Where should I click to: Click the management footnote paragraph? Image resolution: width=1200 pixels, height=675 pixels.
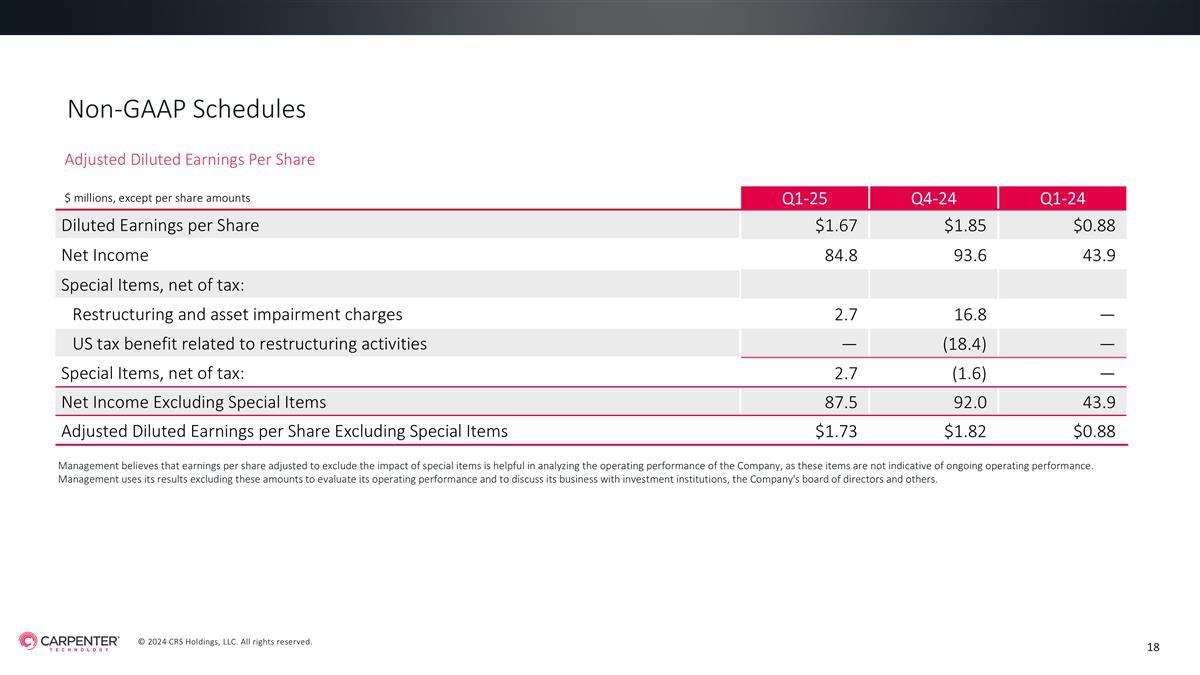coord(575,472)
